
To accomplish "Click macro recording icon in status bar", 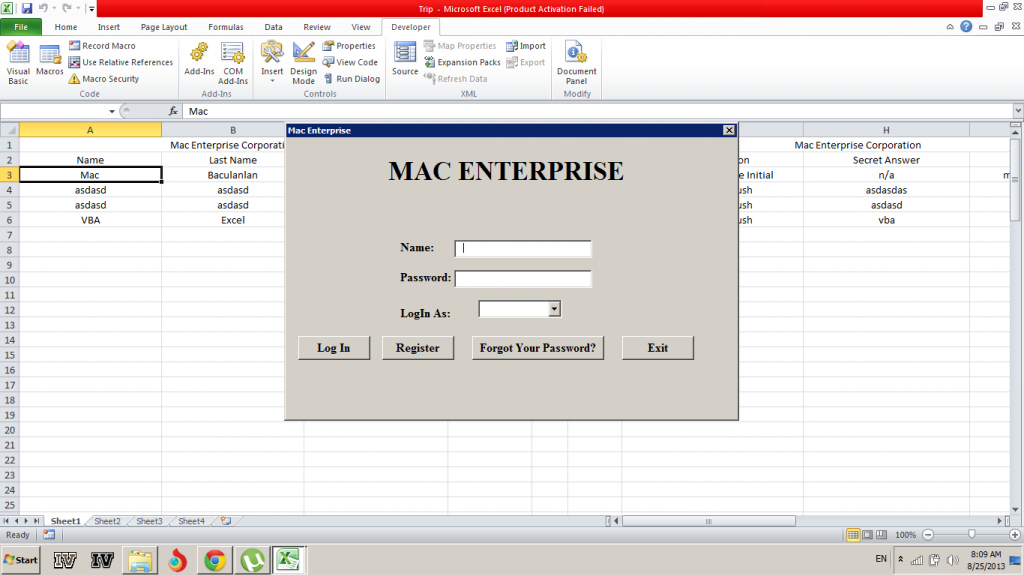I will click(x=49, y=534).
